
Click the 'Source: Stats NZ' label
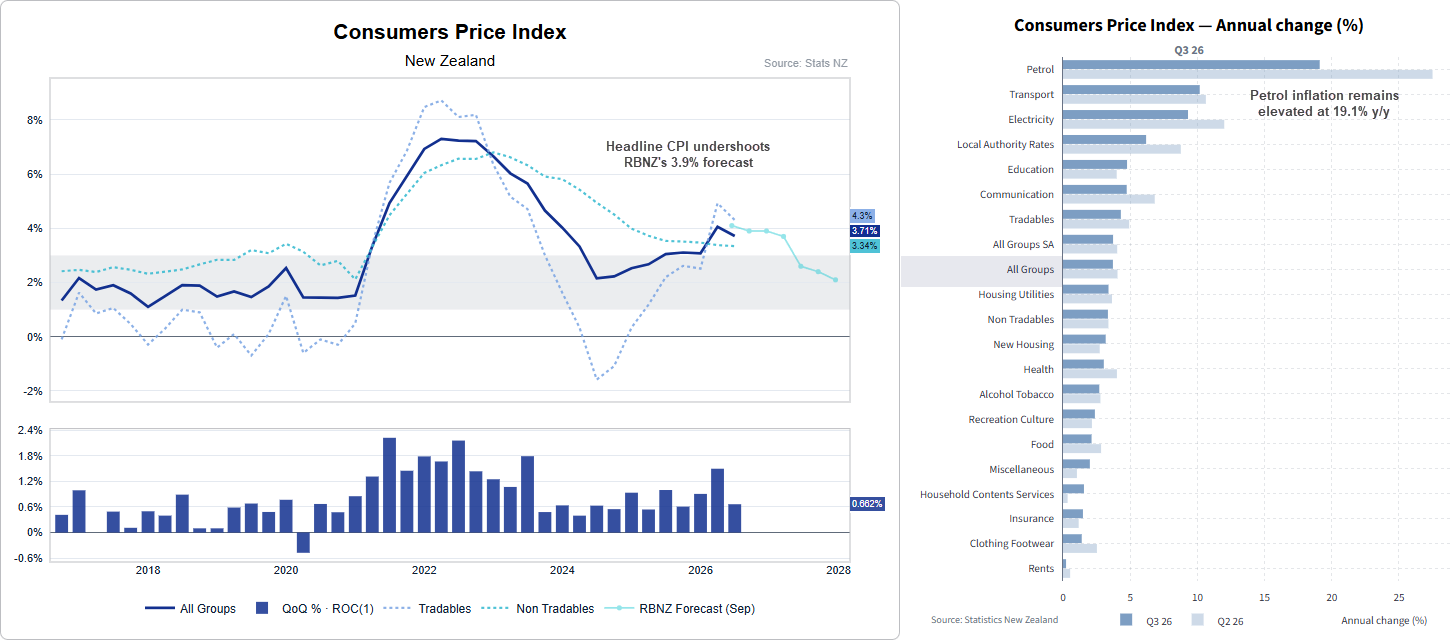806,63
